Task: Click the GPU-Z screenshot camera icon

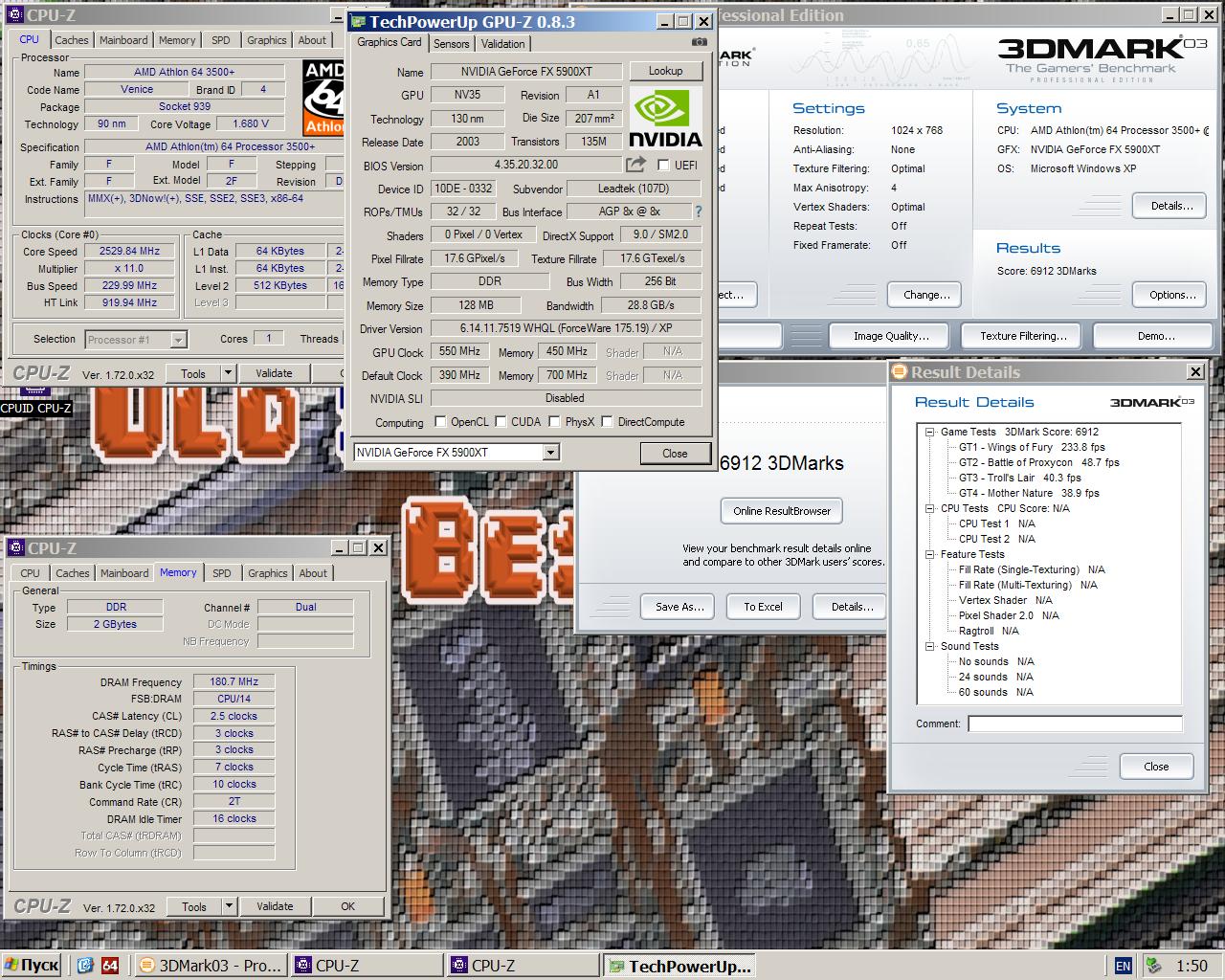Action: tap(700, 42)
